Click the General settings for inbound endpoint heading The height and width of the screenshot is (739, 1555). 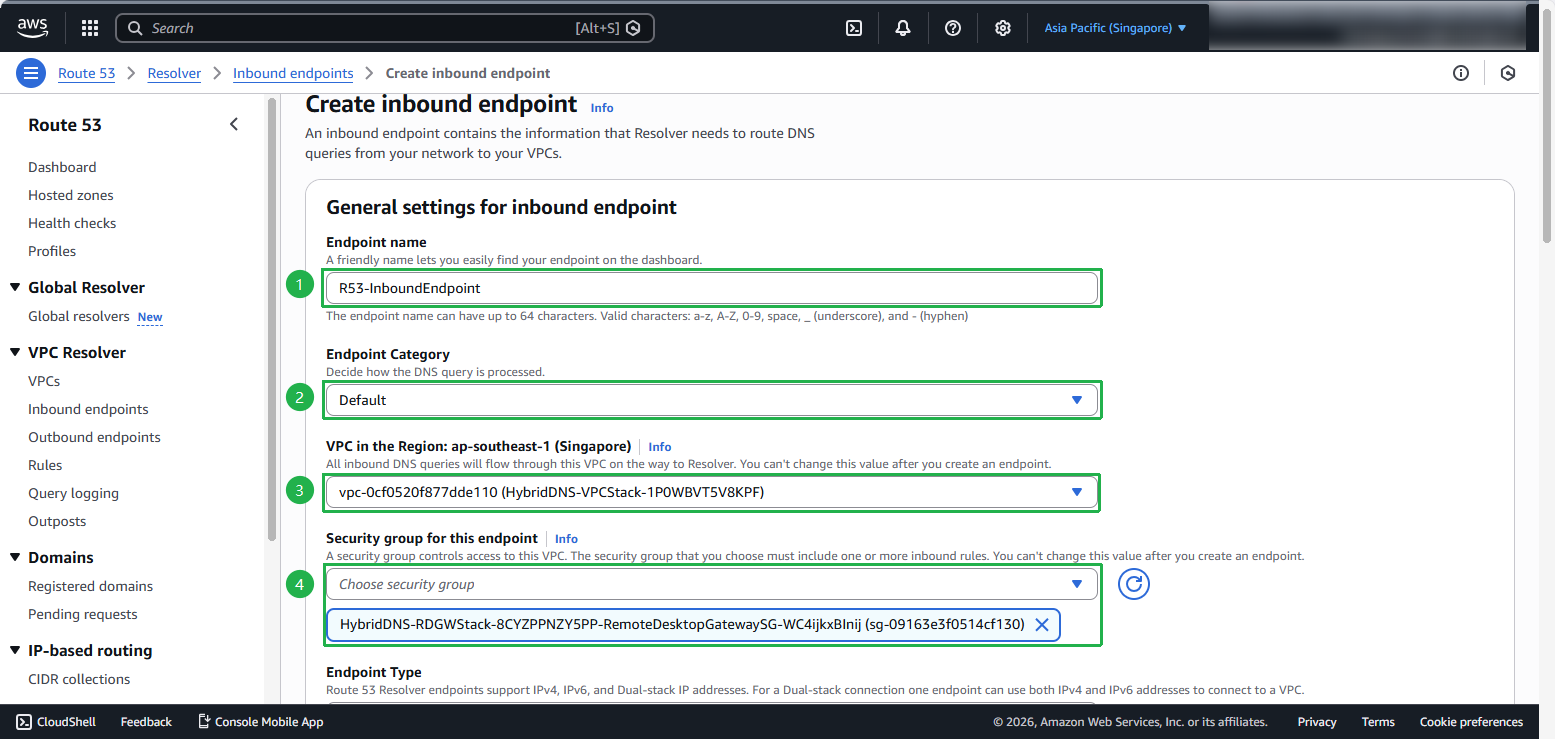point(502,207)
